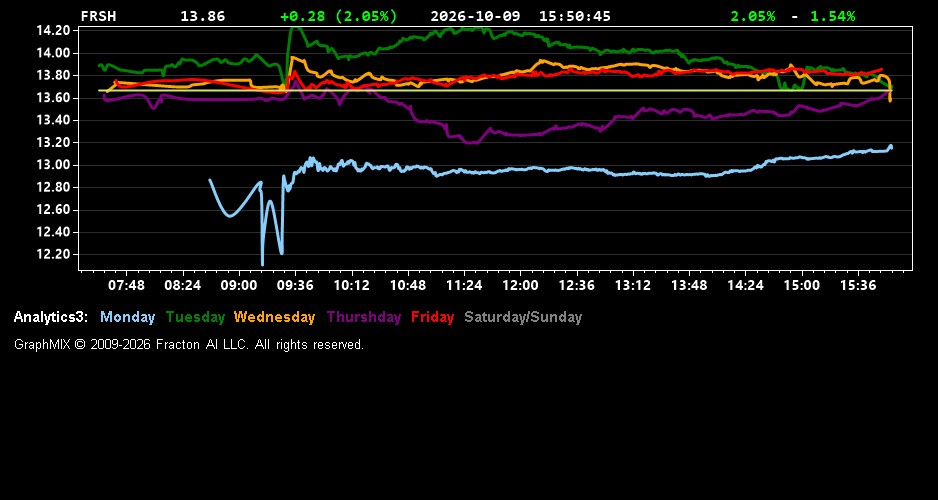Click the FRSH ticker symbol

click(98, 17)
